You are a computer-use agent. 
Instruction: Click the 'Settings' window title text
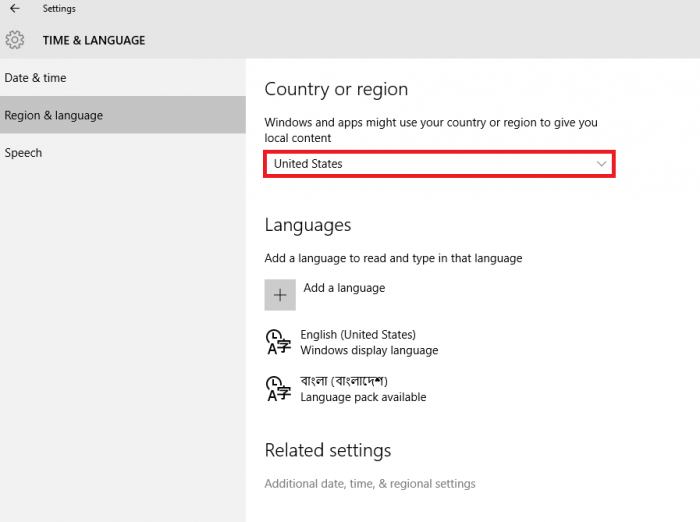coord(59,9)
